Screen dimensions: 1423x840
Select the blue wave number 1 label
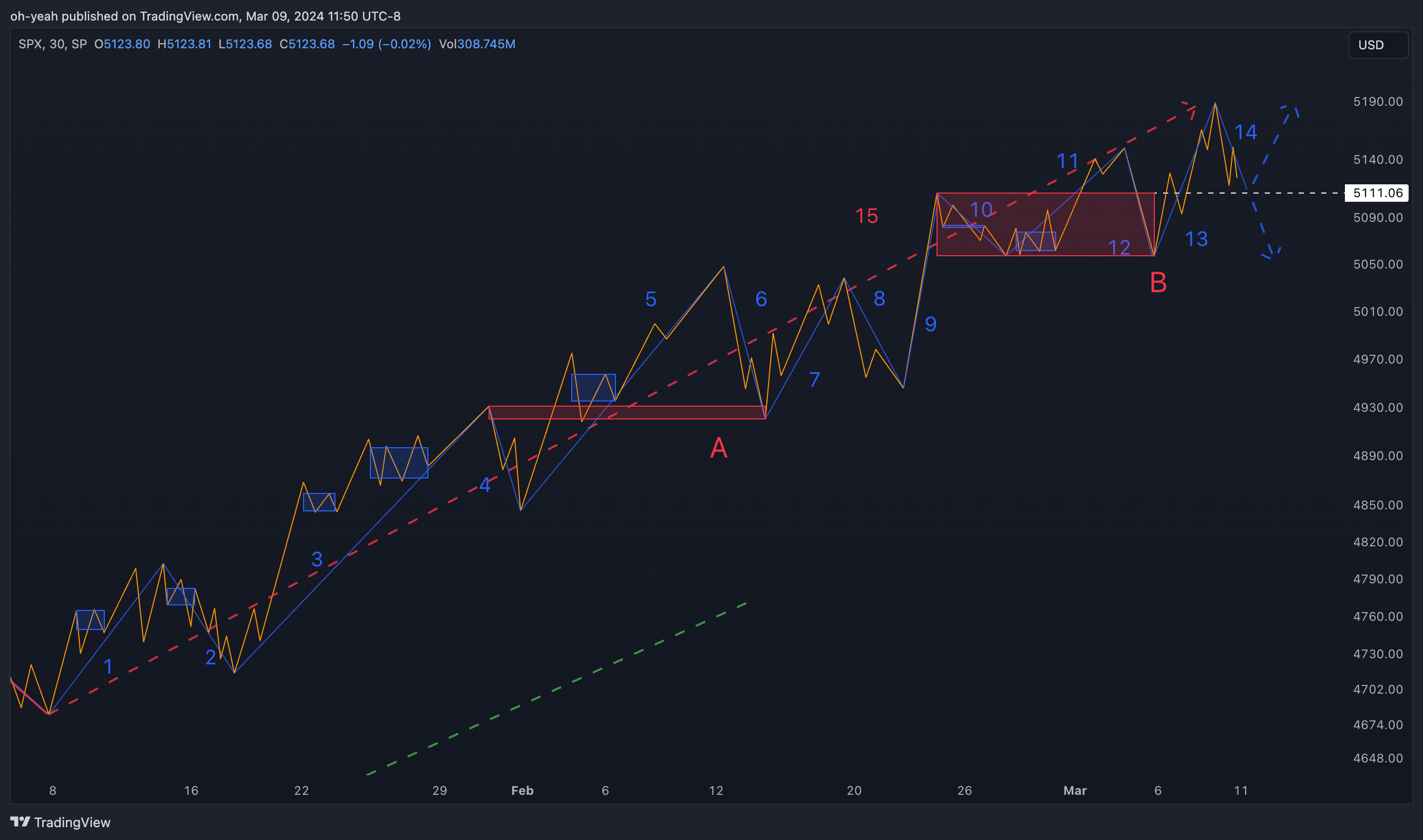pos(107,667)
